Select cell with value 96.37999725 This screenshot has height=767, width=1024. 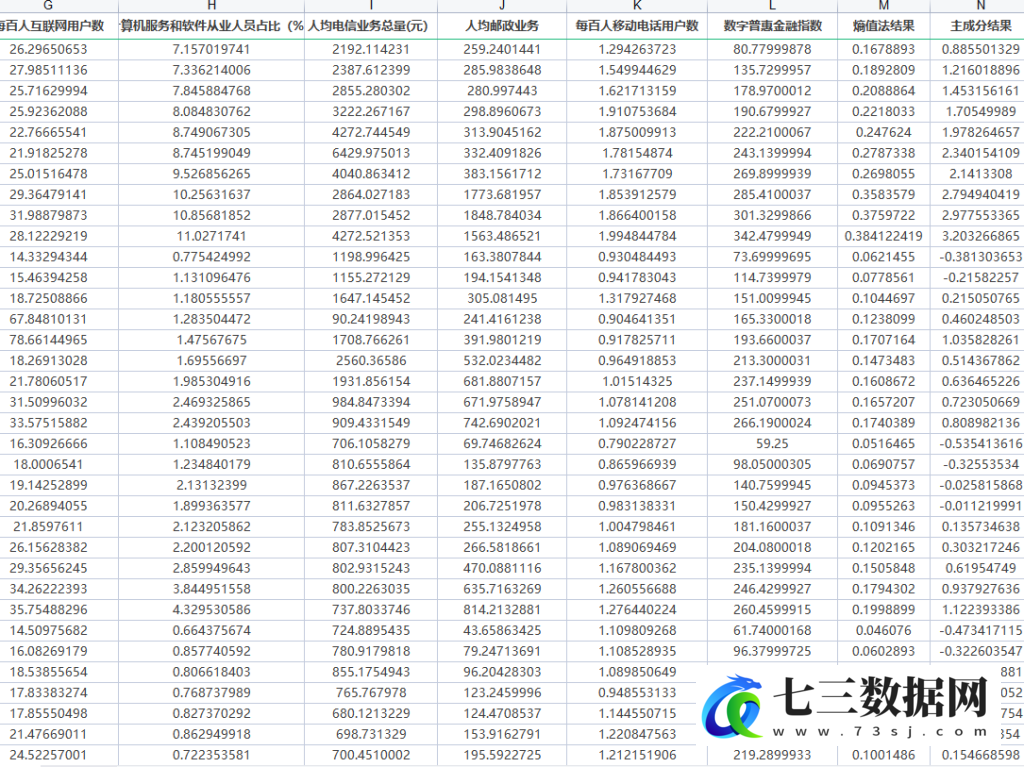(772, 651)
